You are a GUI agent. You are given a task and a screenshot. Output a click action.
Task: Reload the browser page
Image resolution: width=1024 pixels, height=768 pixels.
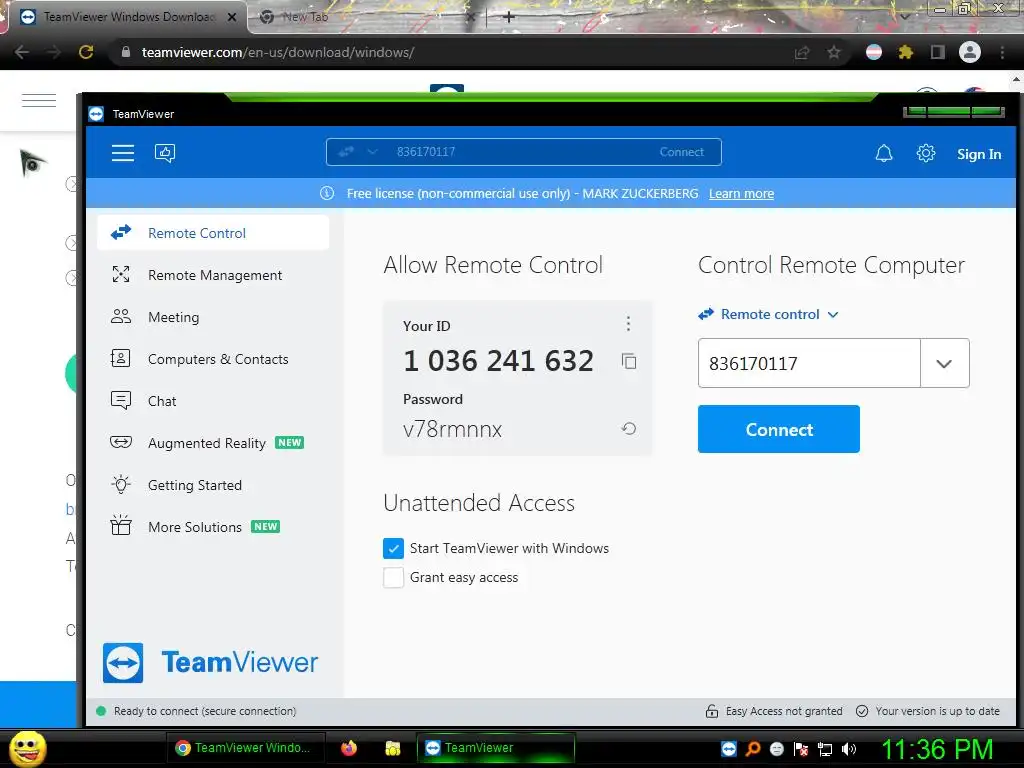pyautogui.click(x=86, y=52)
